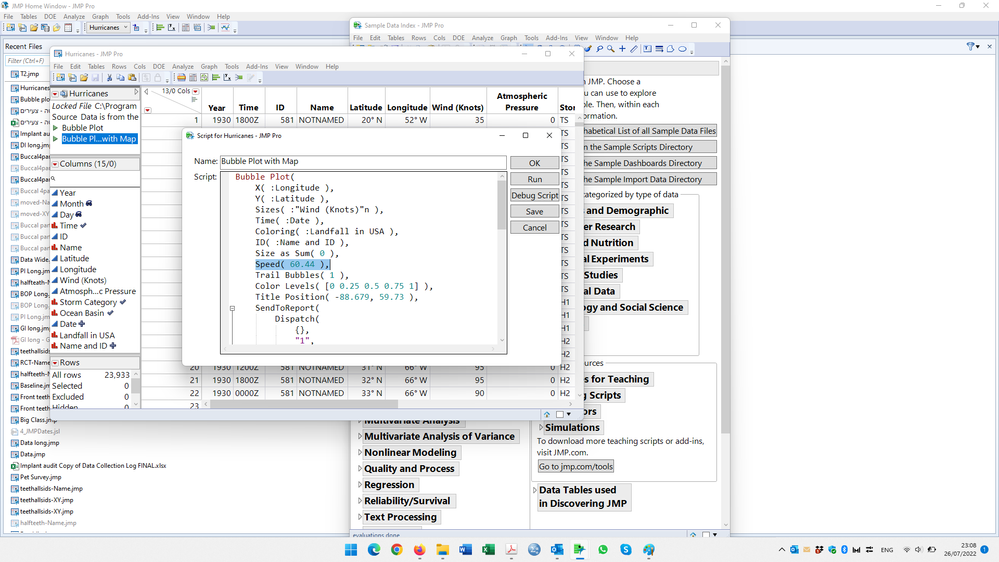Open the Graph menu in Hurricanes window
The image size is (999, 562).
click(x=209, y=66)
